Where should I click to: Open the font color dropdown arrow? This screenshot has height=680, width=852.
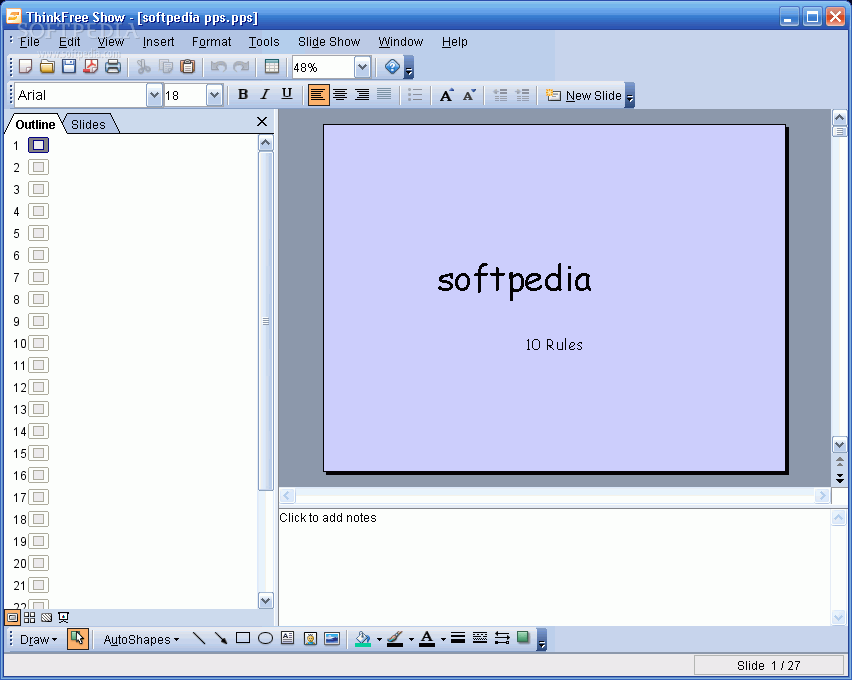443,639
